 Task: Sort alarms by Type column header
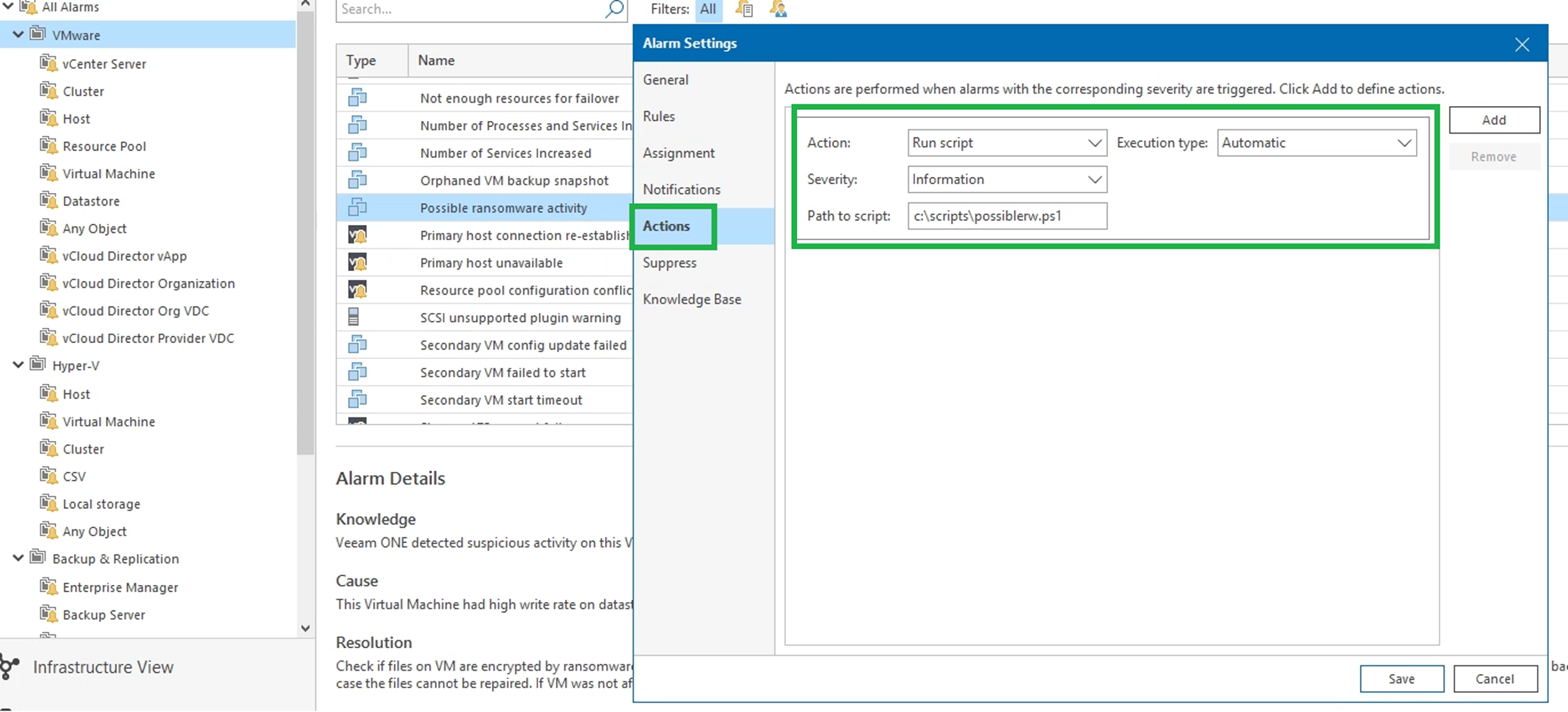pyautogui.click(x=371, y=60)
